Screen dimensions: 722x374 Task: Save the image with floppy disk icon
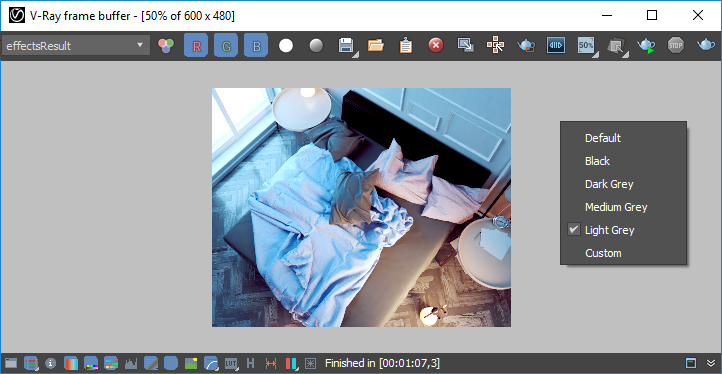pyautogui.click(x=346, y=46)
